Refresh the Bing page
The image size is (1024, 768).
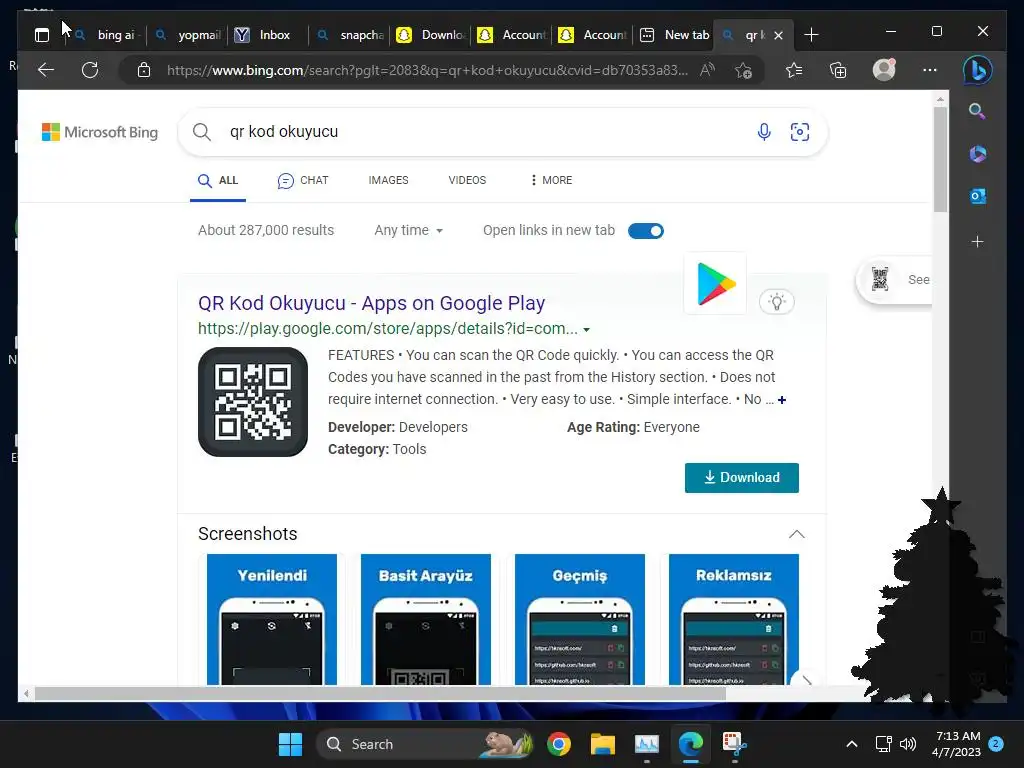coord(89,70)
